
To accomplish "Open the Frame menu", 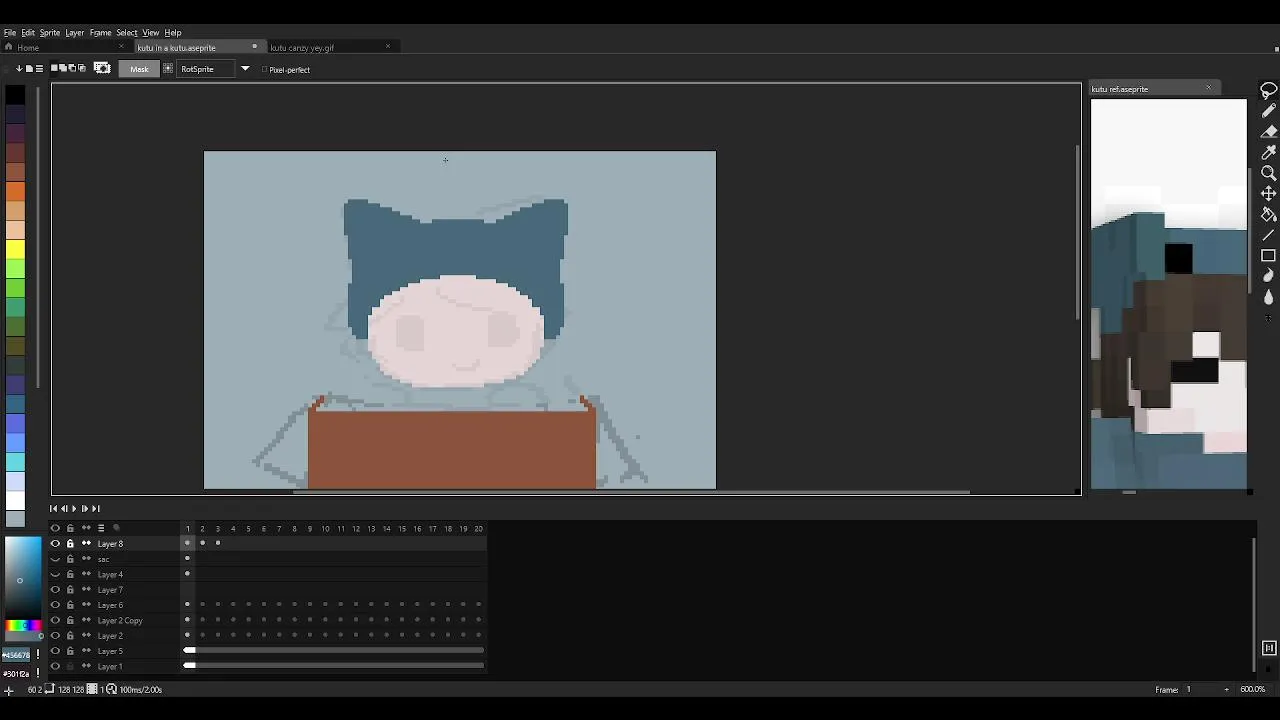I will click(100, 33).
